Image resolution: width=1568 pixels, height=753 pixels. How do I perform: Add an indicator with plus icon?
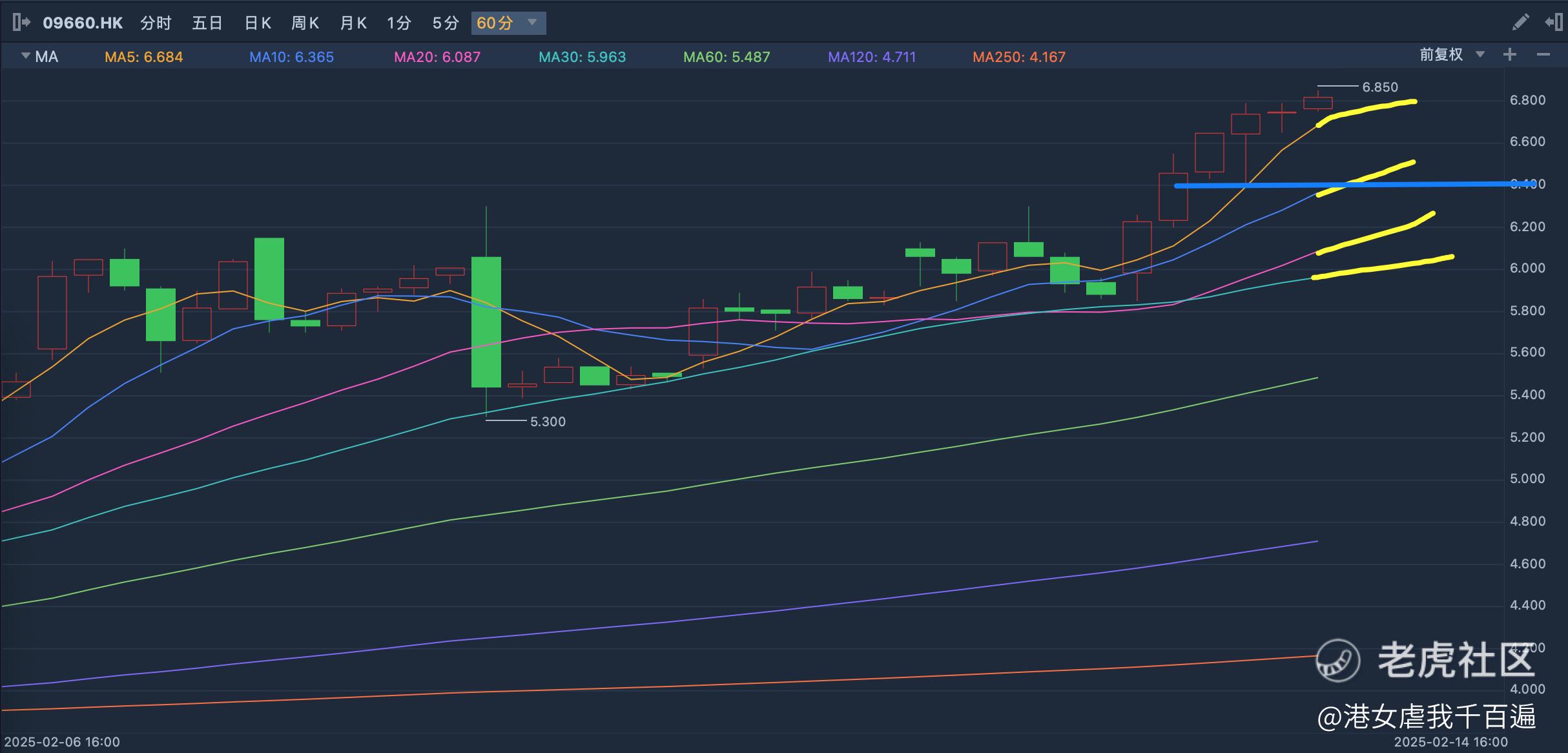pyautogui.click(x=1510, y=55)
